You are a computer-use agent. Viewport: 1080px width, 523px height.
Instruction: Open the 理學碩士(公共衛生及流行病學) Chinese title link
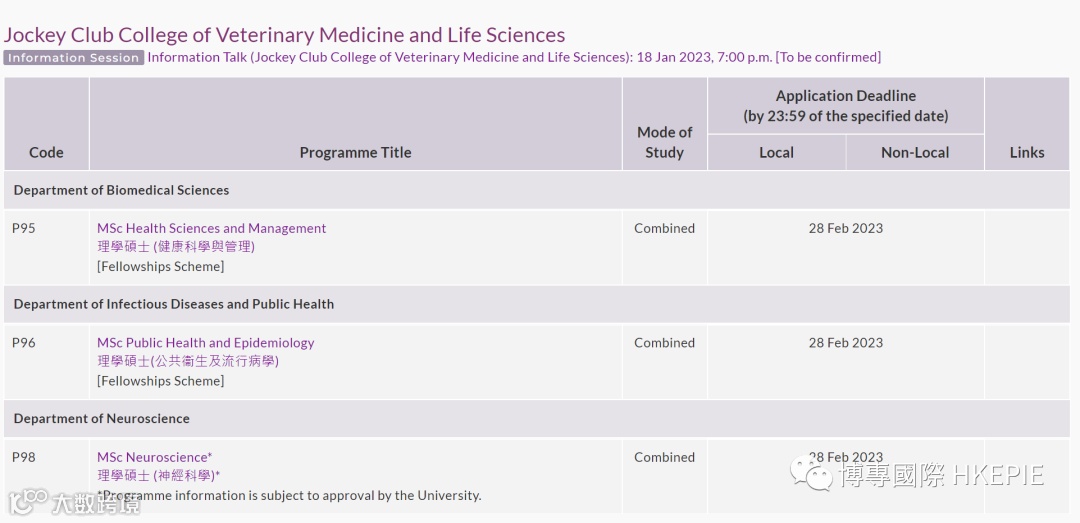(x=187, y=361)
